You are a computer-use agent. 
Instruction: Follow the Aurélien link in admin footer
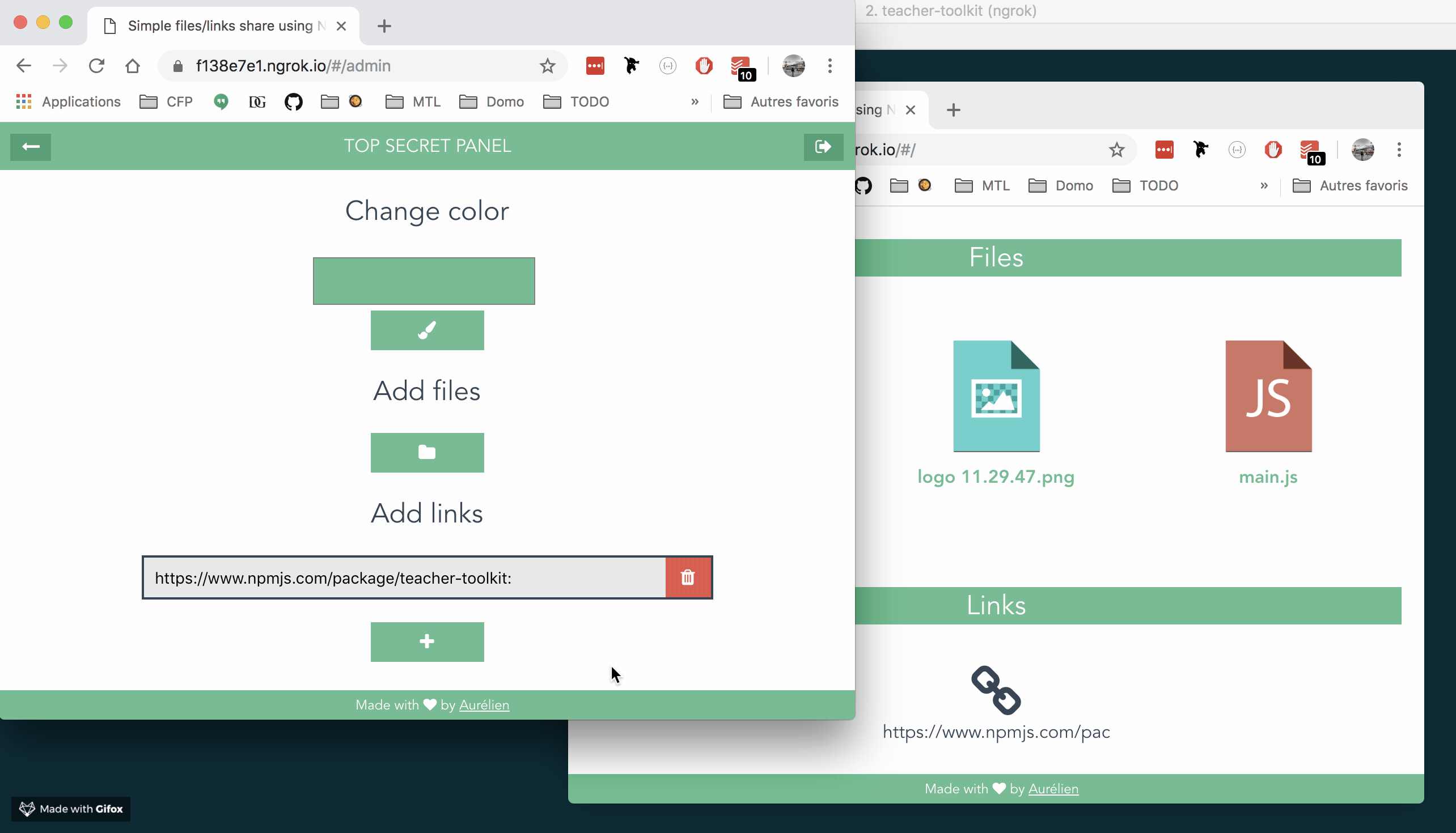click(x=484, y=705)
